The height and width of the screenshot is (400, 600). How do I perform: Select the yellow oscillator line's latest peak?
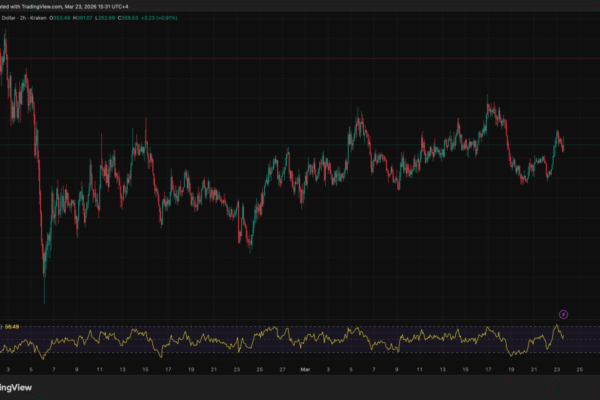tap(557, 325)
